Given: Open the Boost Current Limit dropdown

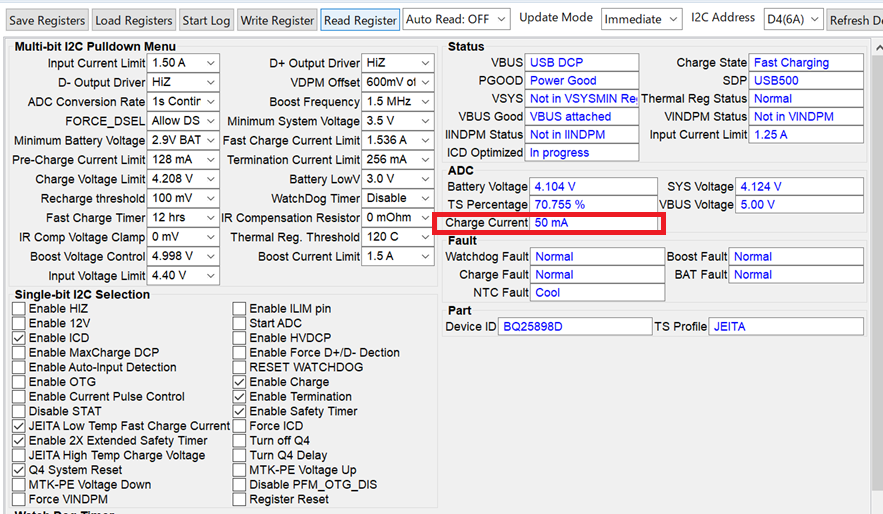Looking at the screenshot, I should (x=398, y=256).
